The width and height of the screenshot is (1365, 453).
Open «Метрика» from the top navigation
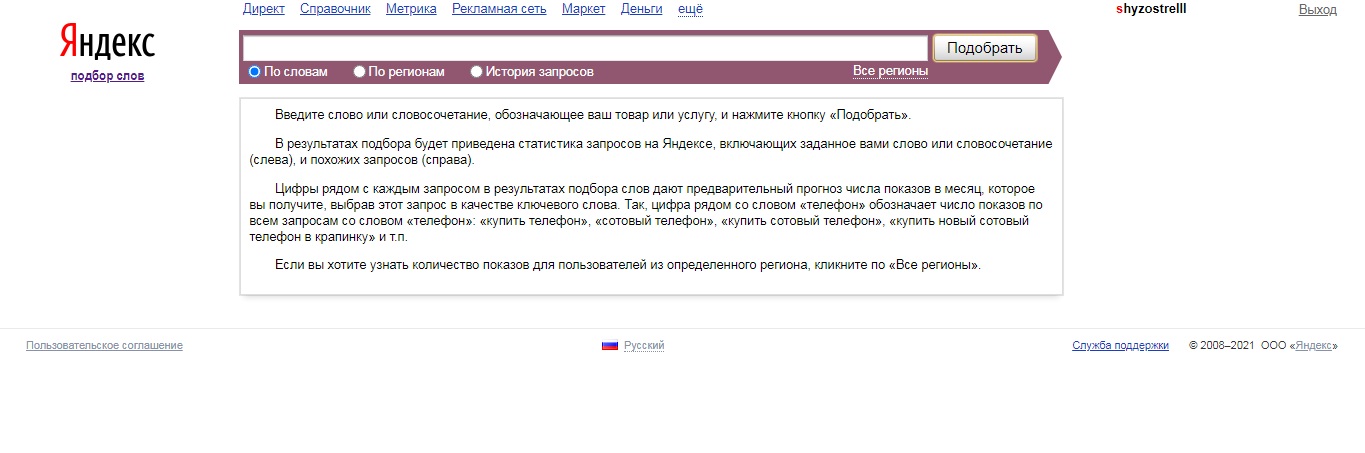(x=411, y=9)
